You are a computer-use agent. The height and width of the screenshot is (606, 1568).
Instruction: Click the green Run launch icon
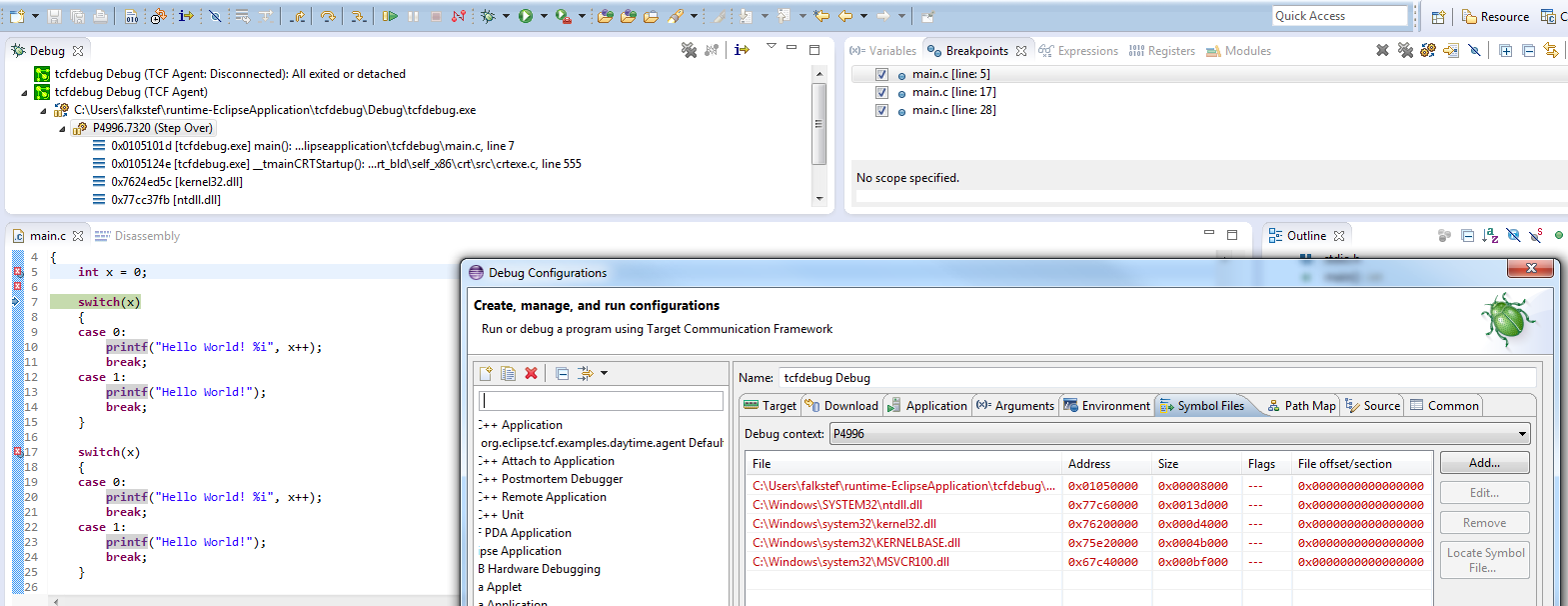click(526, 16)
